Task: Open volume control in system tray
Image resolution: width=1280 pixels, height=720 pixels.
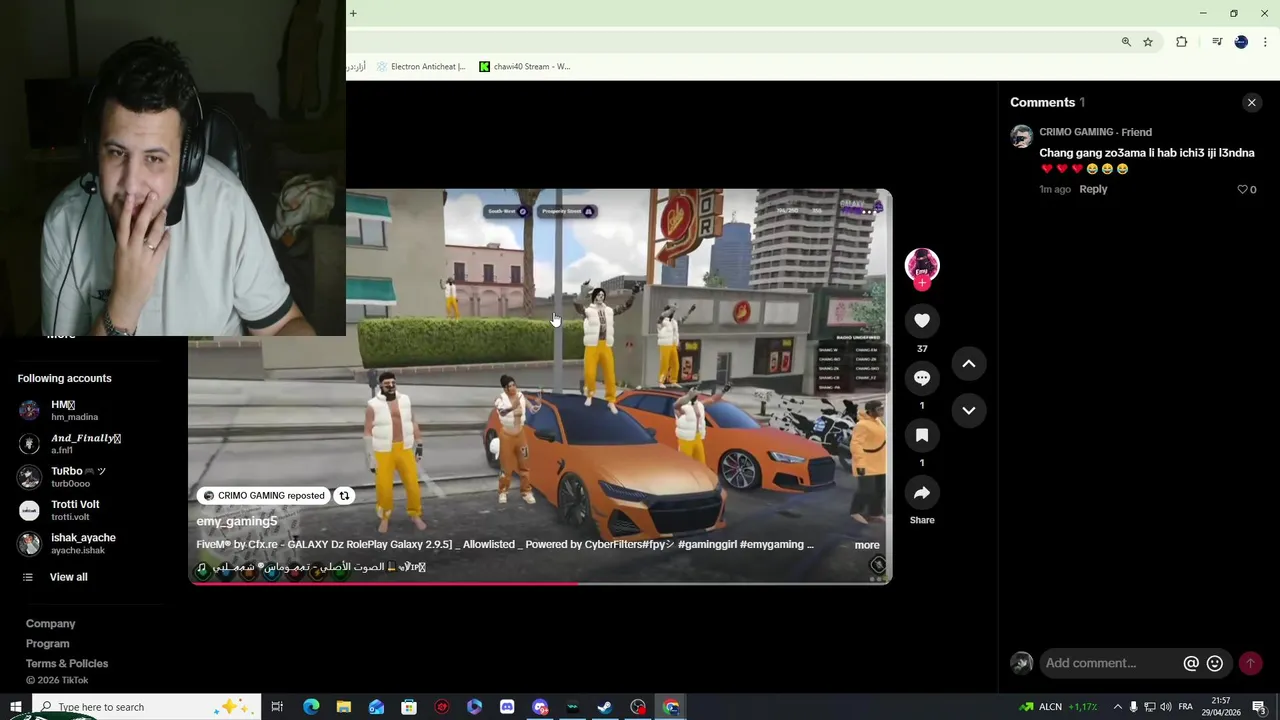Action: (1166, 707)
